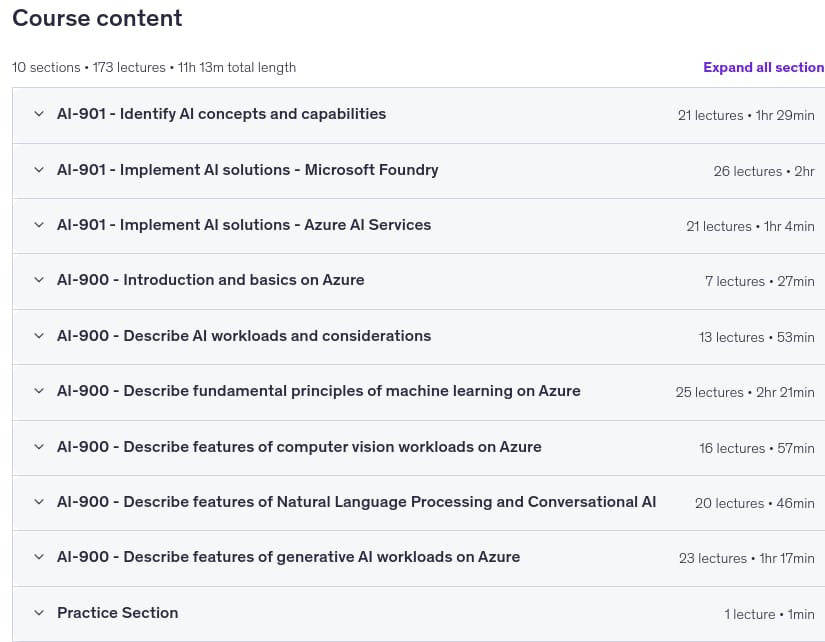Expand chevron for 'Introduction and basics on Azure'
Viewport: 825px width, 642px height.
tap(39, 279)
